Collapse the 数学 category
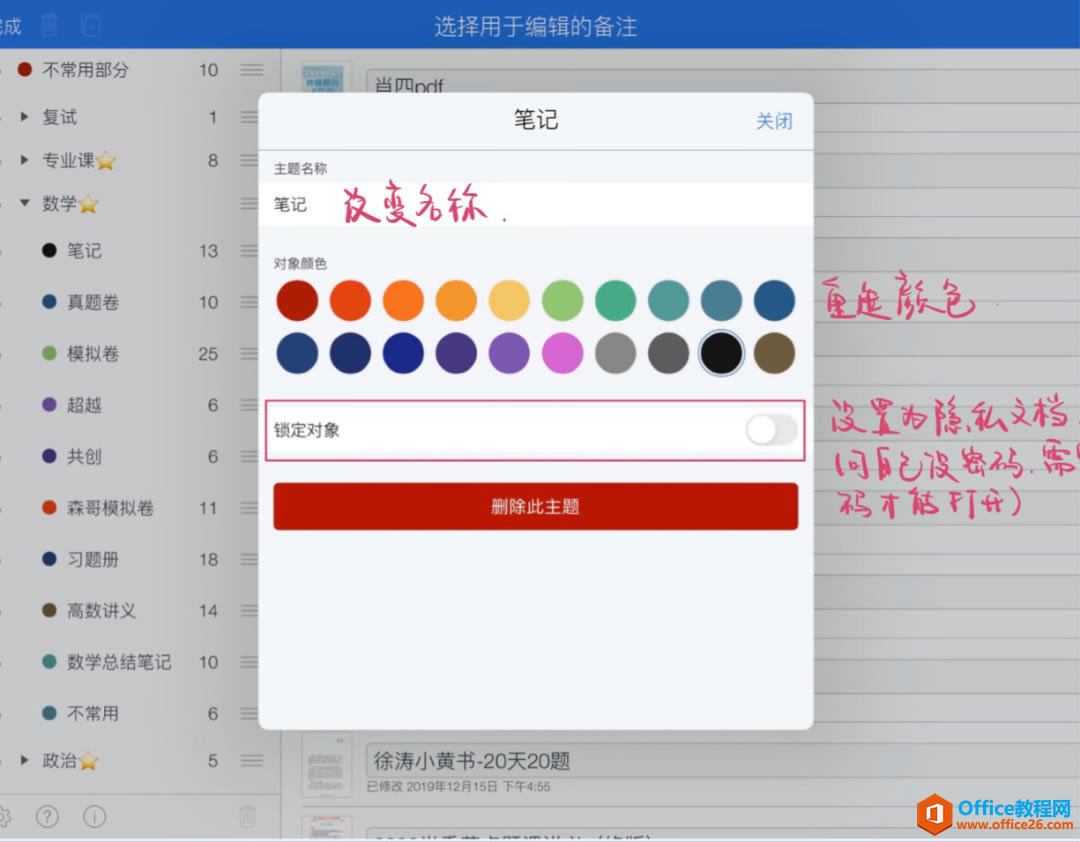This screenshot has width=1080, height=842. (24, 203)
